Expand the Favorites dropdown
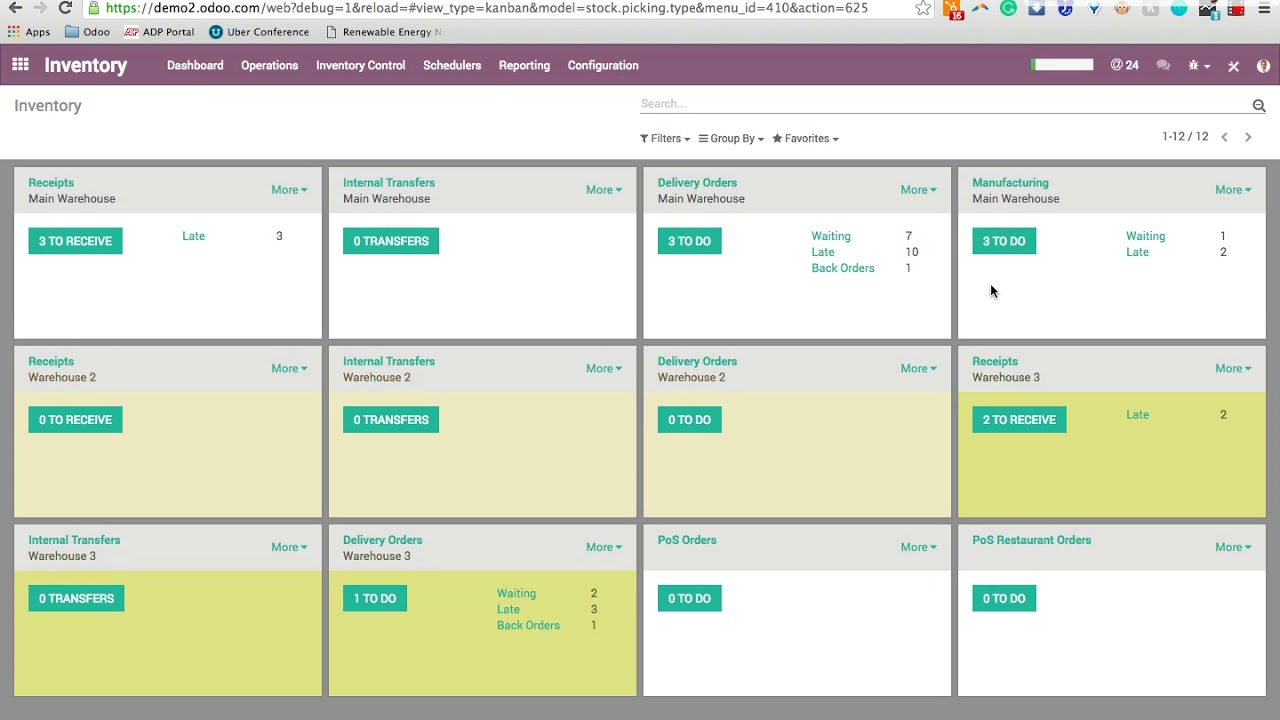1280x720 pixels. 805,138
